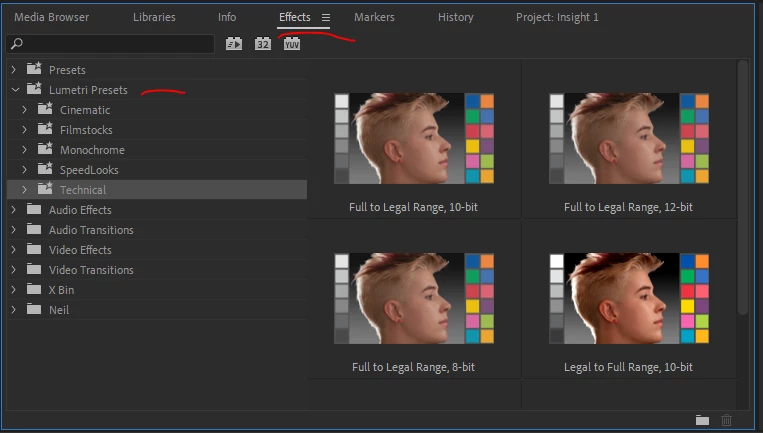Click the 'Legal to Full Range, 10-bit' label
The width and height of the screenshot is (763, 433).
pyautogui.click(x=628, y=367)
